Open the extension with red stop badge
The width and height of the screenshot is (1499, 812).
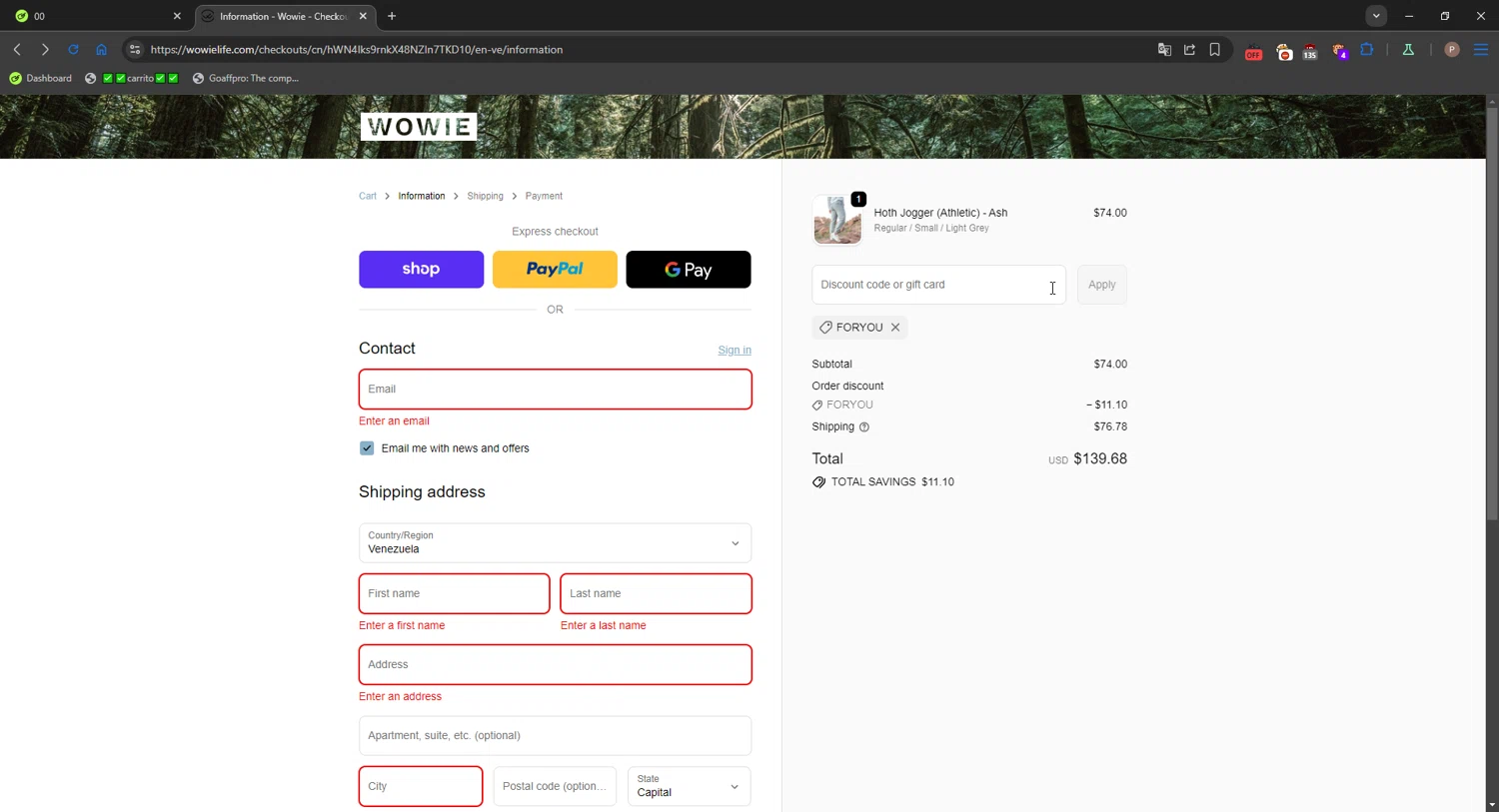click(x=1284, y=51)
